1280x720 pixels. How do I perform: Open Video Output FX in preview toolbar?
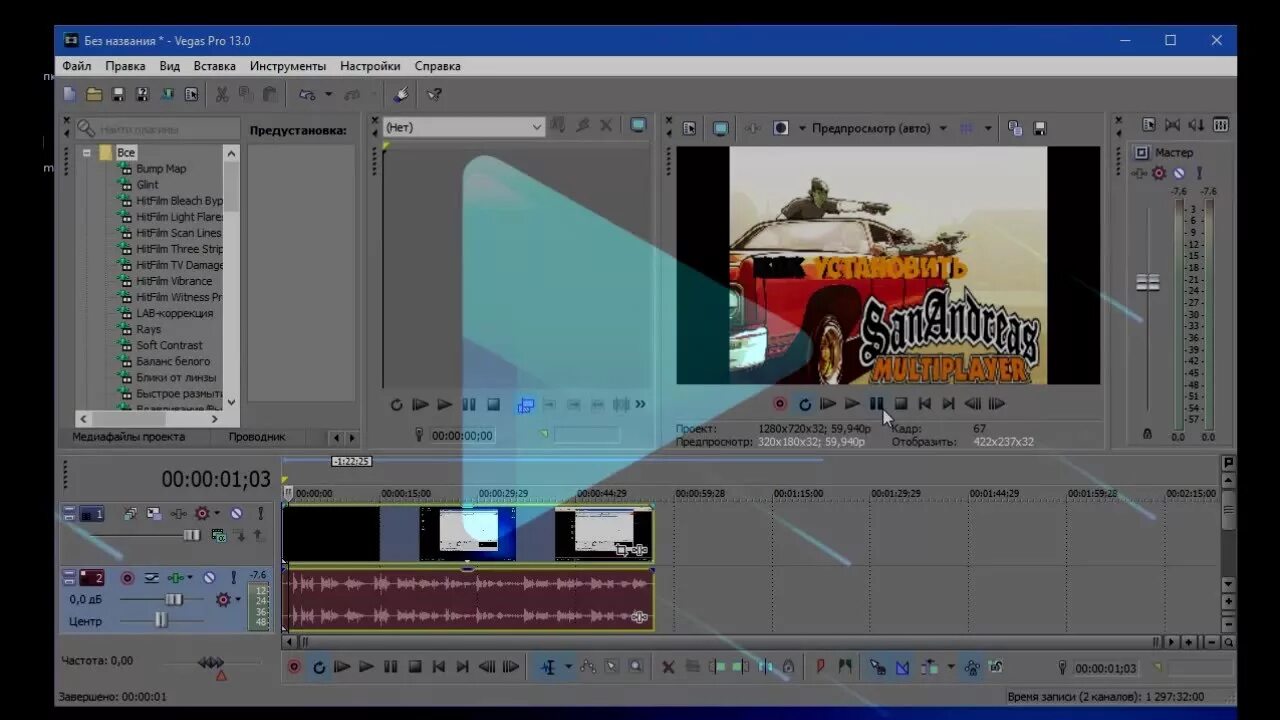point(752,128)
